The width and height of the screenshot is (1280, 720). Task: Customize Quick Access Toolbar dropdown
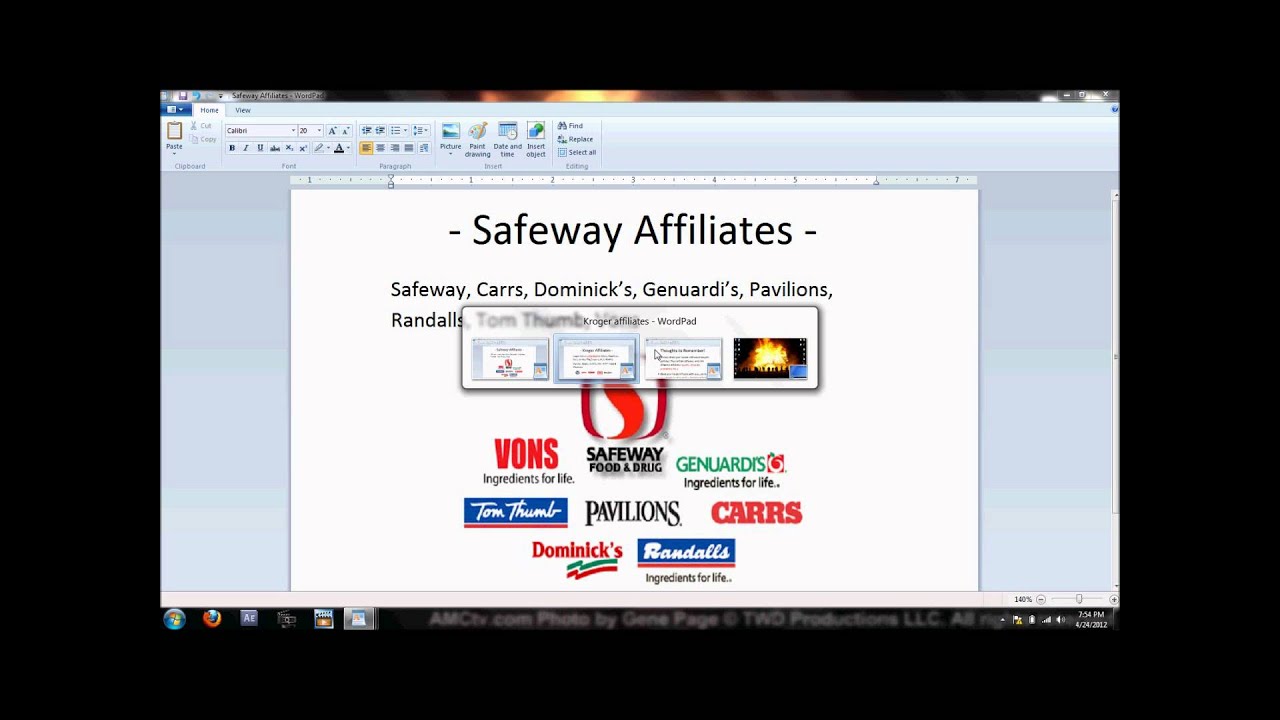click(221, 96)
